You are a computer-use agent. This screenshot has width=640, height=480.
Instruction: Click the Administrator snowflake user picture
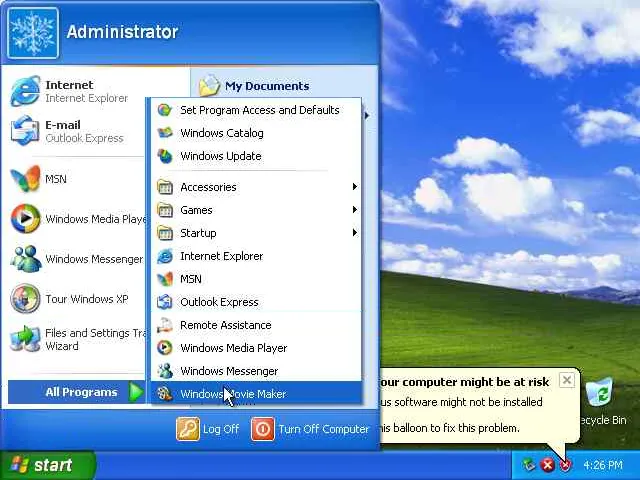click(33, 33)
